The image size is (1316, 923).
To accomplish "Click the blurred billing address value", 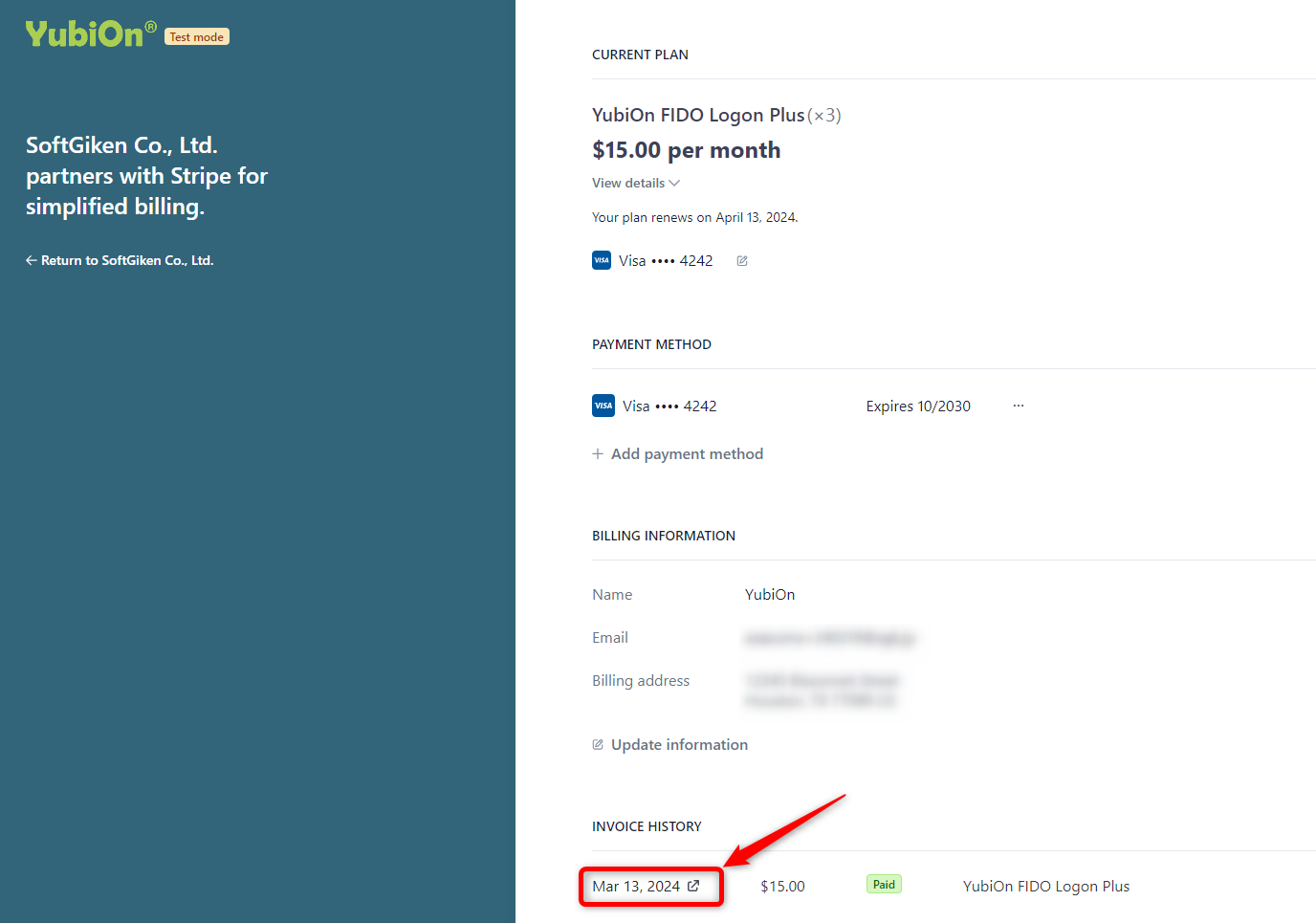I will pyautogui.click(x=822, y=690).
